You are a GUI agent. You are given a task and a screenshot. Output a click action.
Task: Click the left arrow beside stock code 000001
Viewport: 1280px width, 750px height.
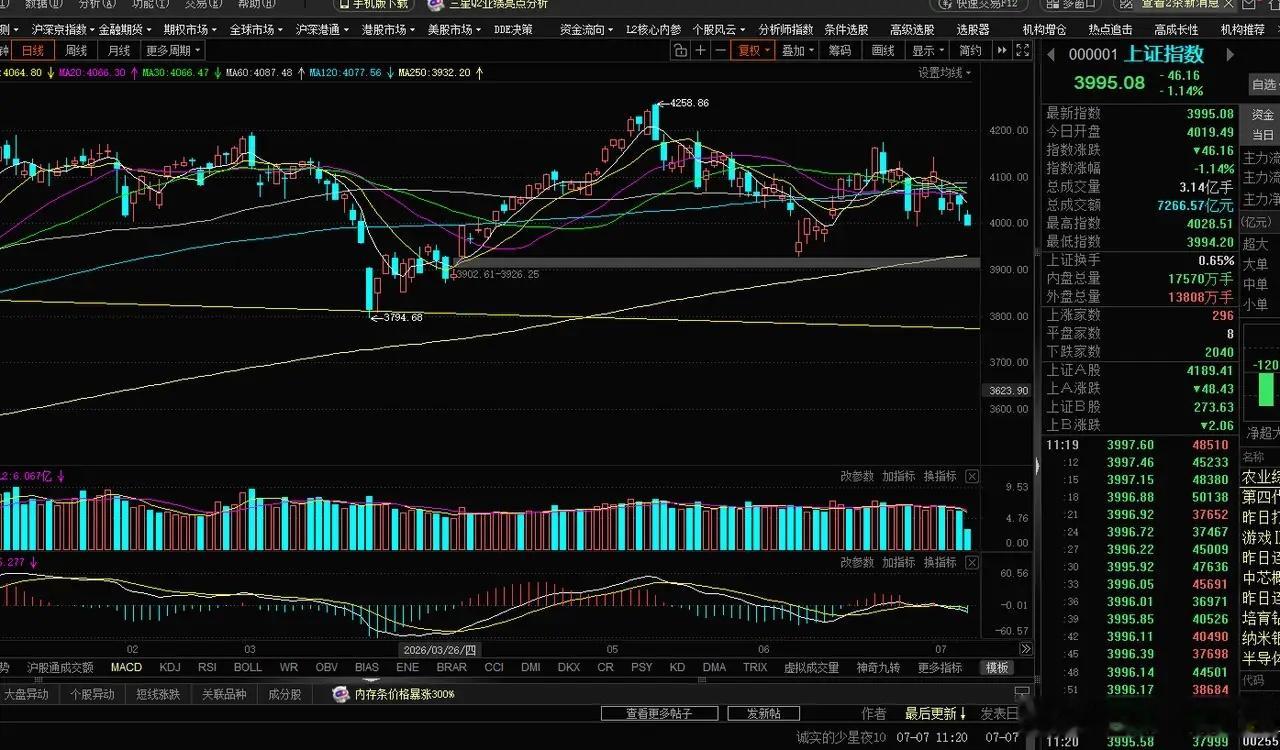[1051, 55]
